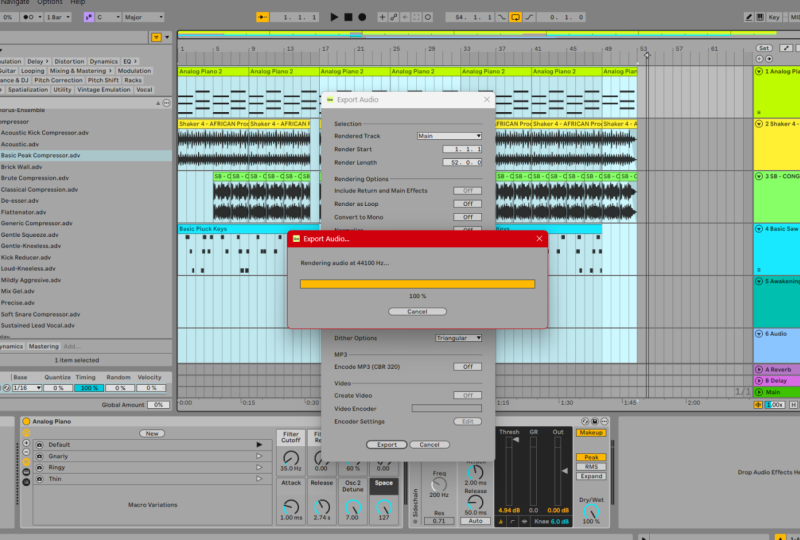Viewport: 800px width, 540px height.
Task: Click the camera icon beside Default variation
Action: click(x=40, y=445)
